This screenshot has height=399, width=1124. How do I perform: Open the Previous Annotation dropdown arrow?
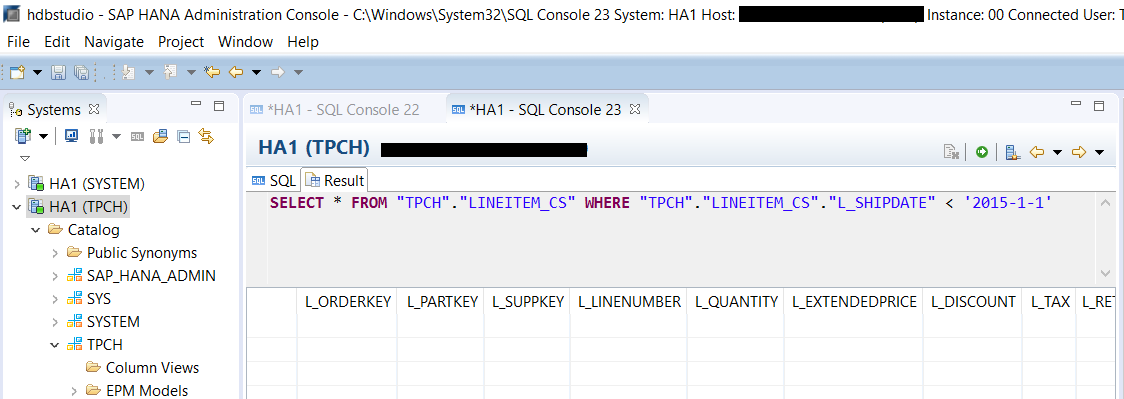[x=191, y=72]
